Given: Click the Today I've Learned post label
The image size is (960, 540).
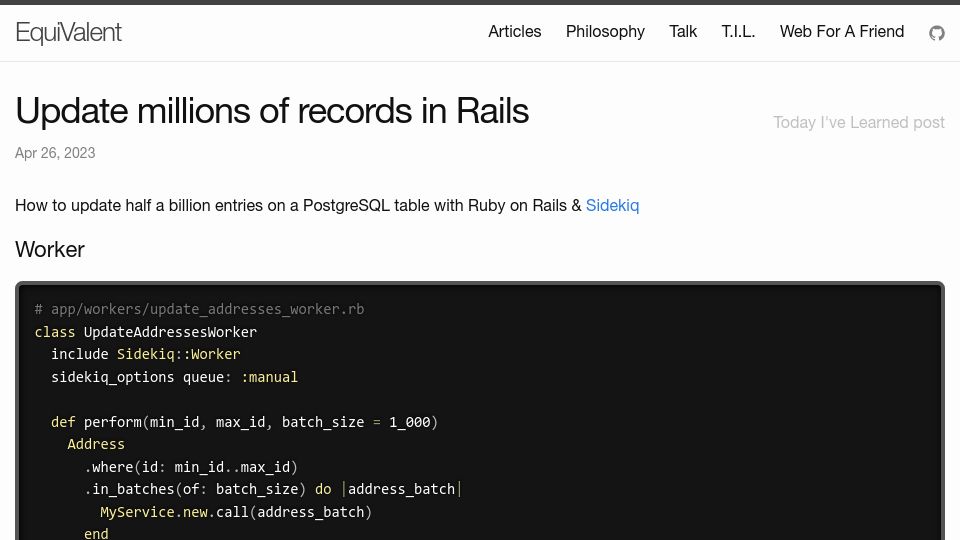Looking at the screenshot, I should pyautogui.click(x=858, y=122).
